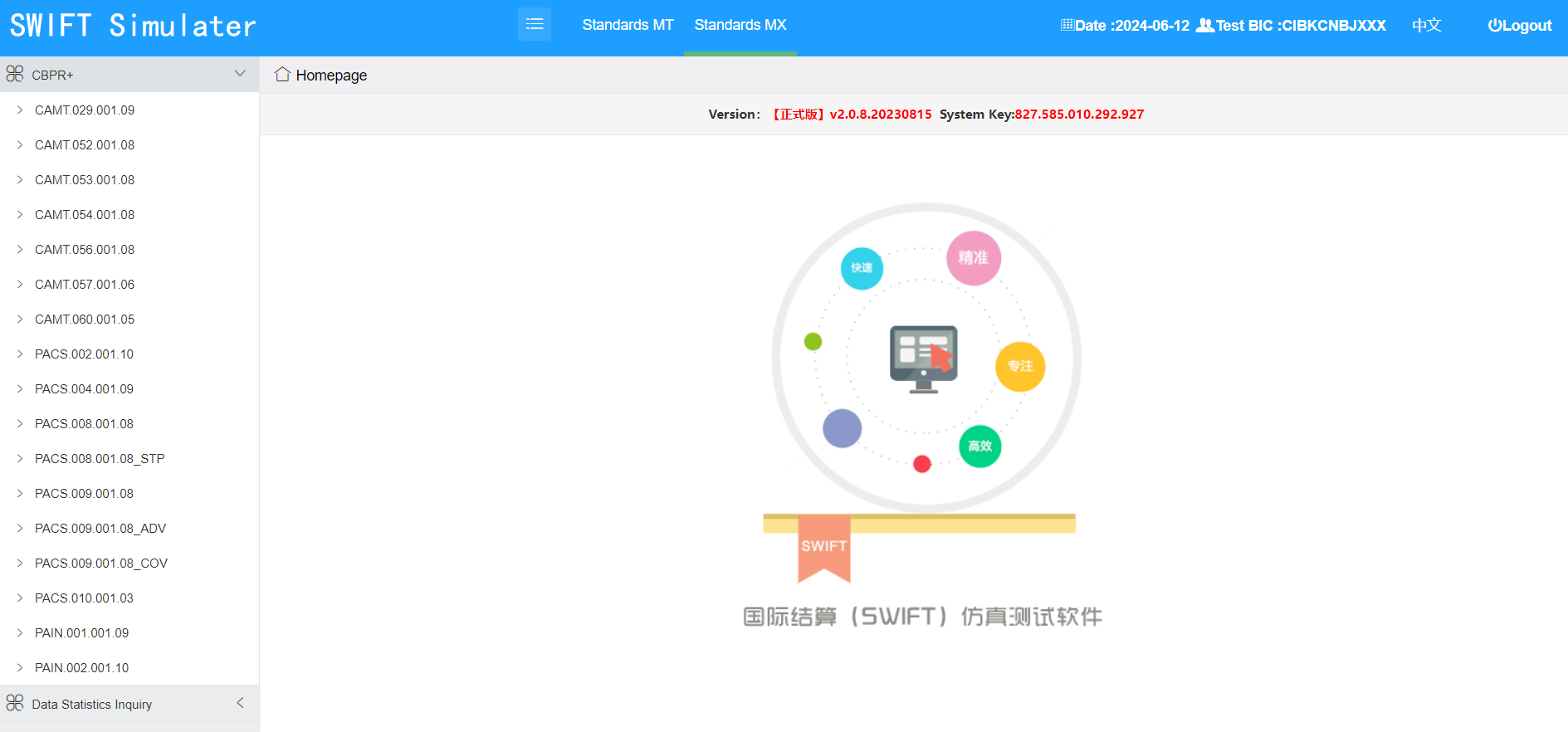Select PACS.010.001.03 in the tree
The image size is (1568, 732).
click(x=84, y=598)
